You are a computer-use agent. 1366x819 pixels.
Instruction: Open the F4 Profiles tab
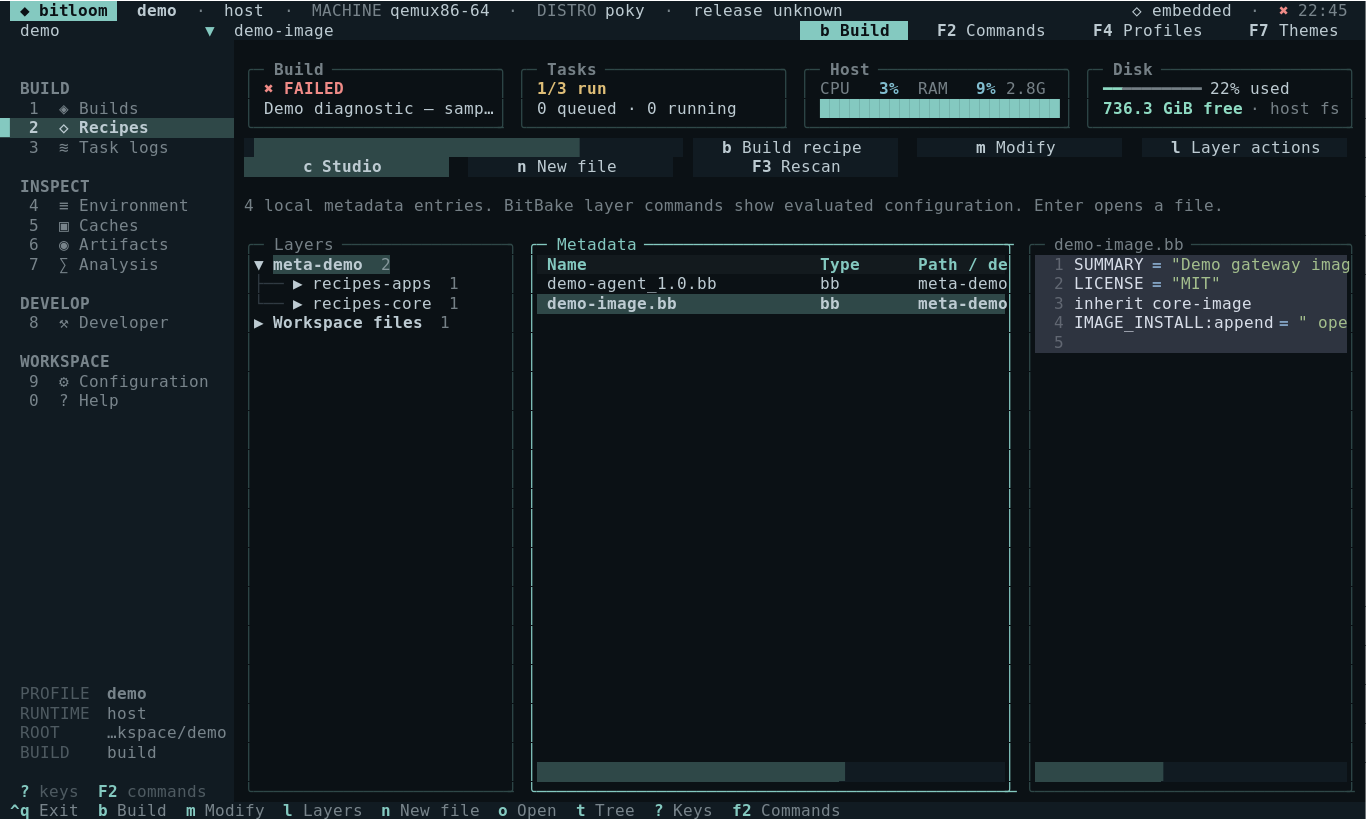tap(1148, 30)
